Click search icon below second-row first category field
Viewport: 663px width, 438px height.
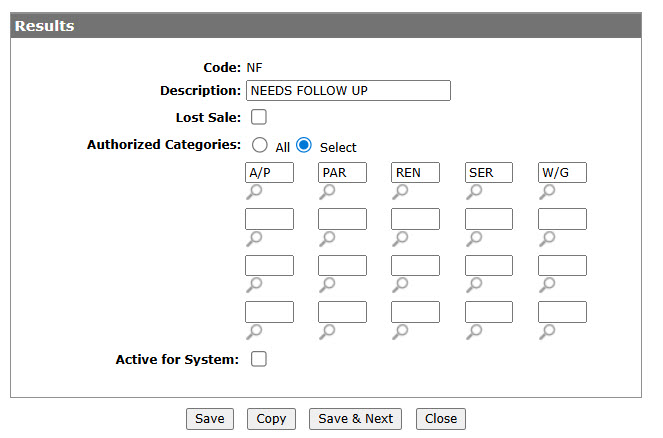[254, 239]
